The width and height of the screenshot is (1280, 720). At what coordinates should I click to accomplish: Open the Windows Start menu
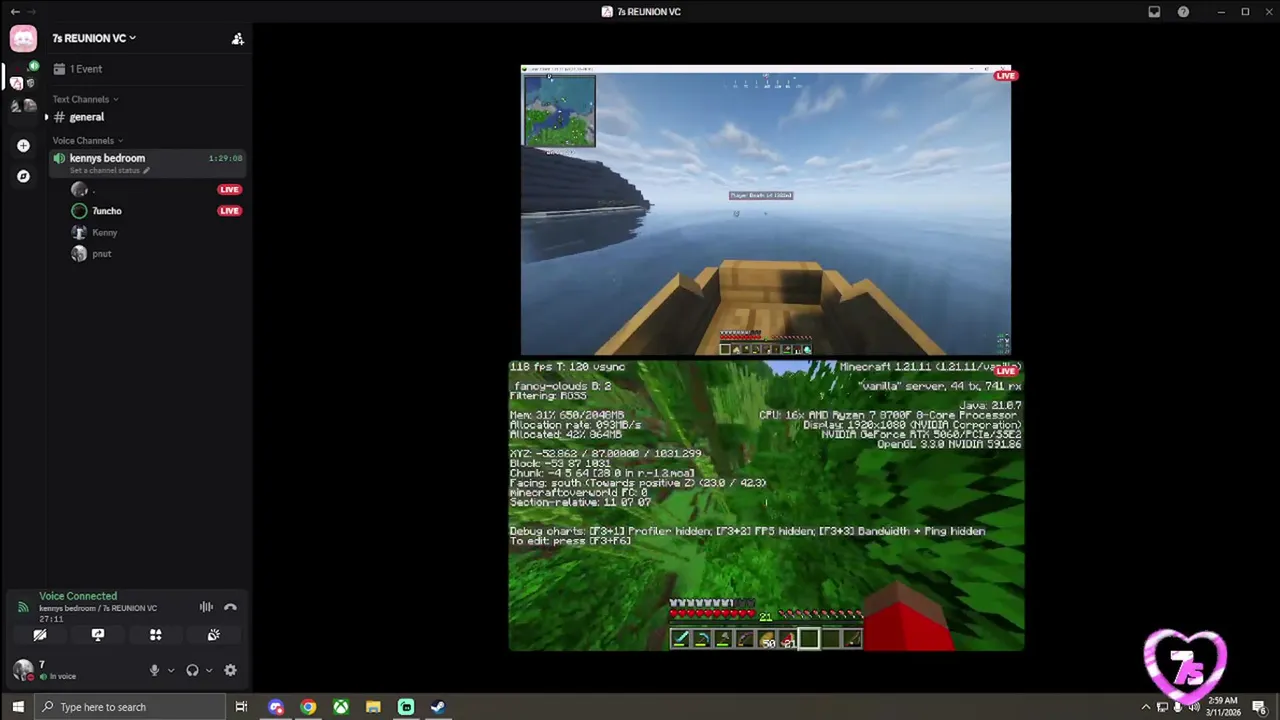(x=17, y=707)
